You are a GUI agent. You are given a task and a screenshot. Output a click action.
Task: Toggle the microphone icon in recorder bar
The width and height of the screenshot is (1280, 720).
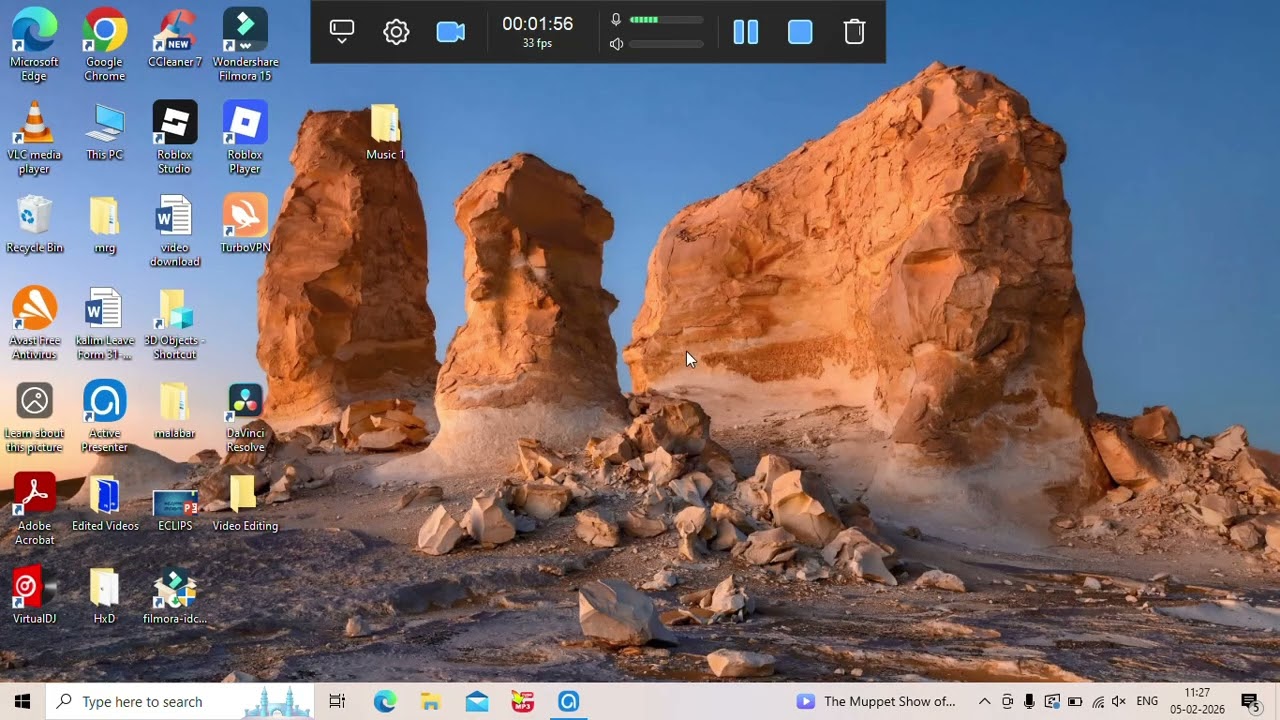point(616,20)
